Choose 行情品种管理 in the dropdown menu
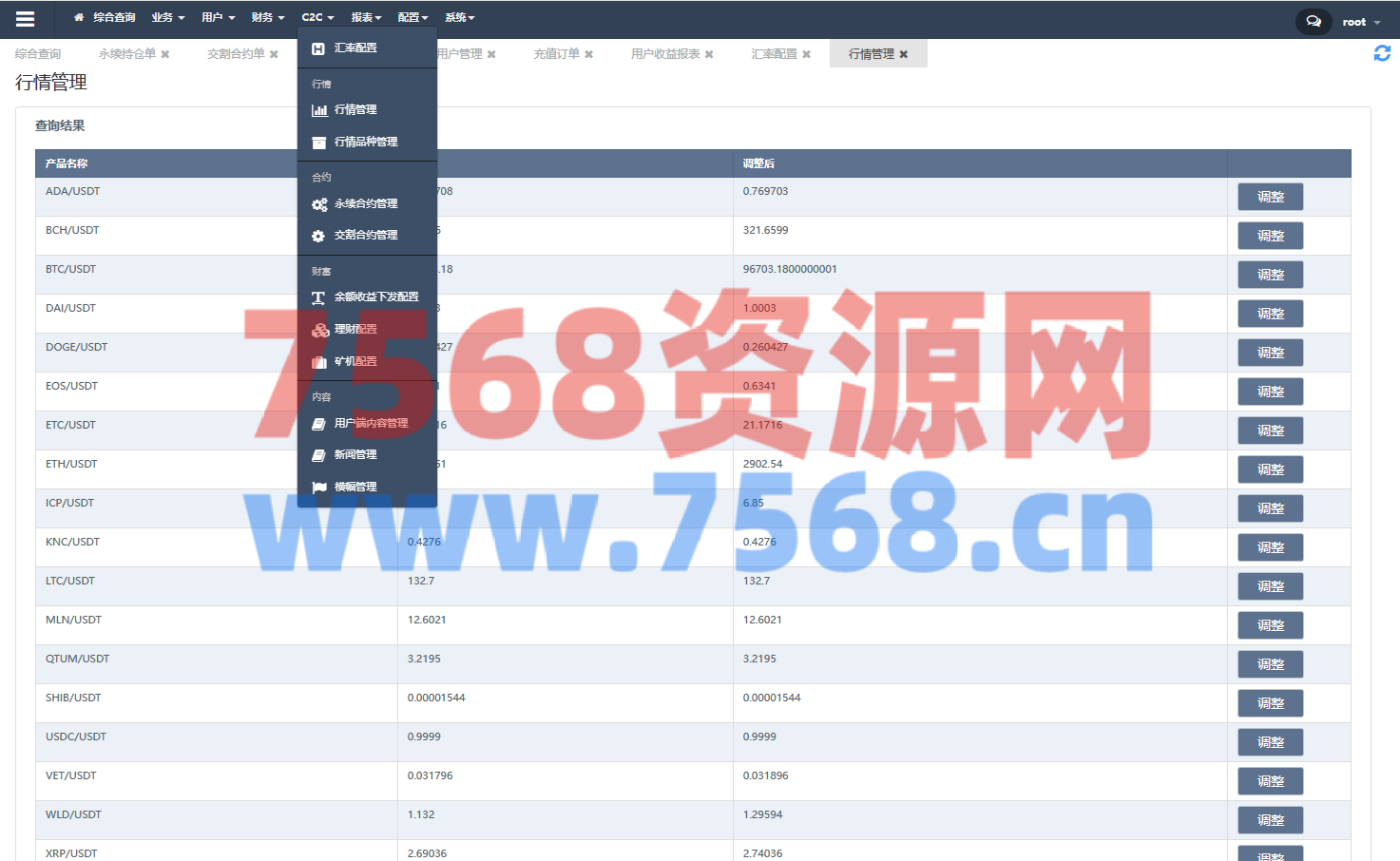This screenshot has height=861, width=1400. point(366,142)
